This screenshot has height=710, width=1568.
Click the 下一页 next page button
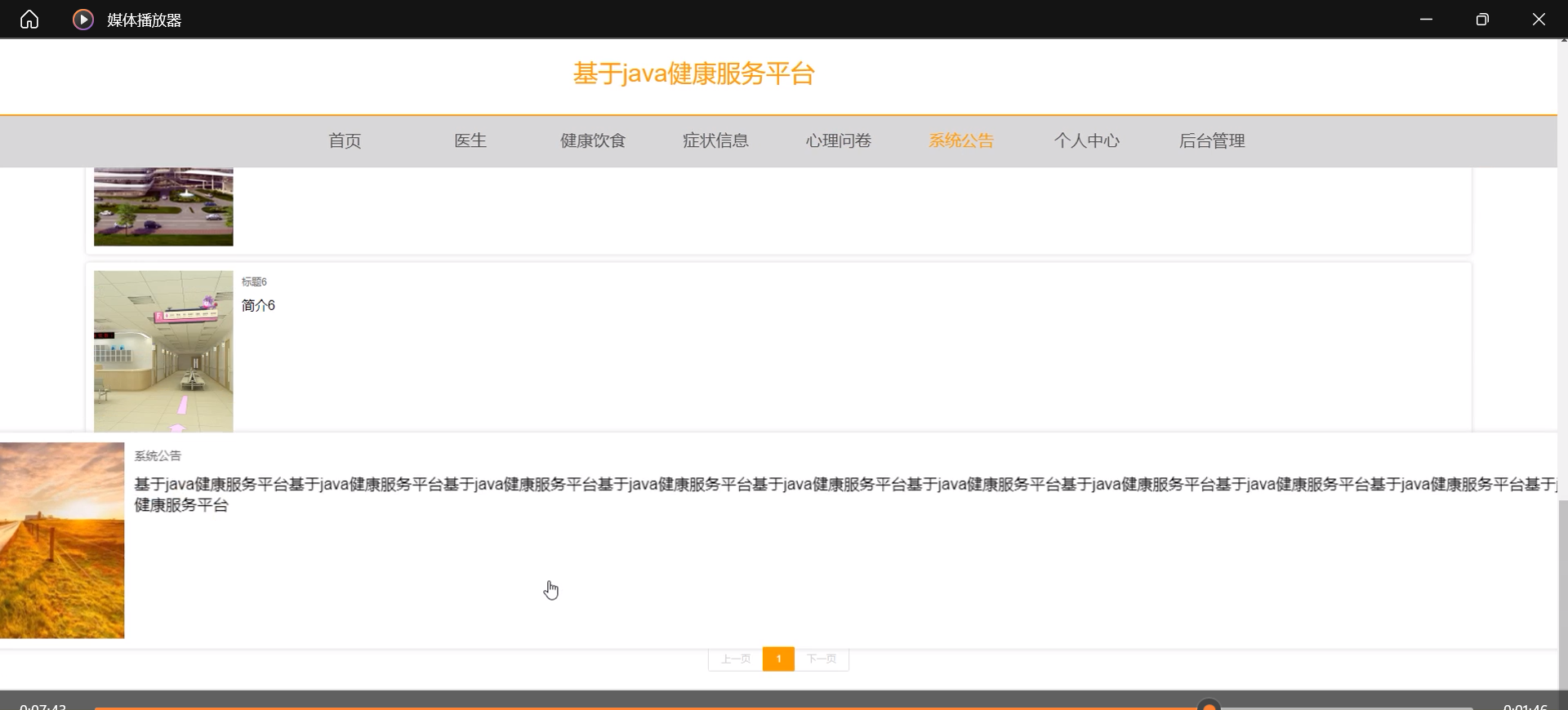tap(822, 659)
